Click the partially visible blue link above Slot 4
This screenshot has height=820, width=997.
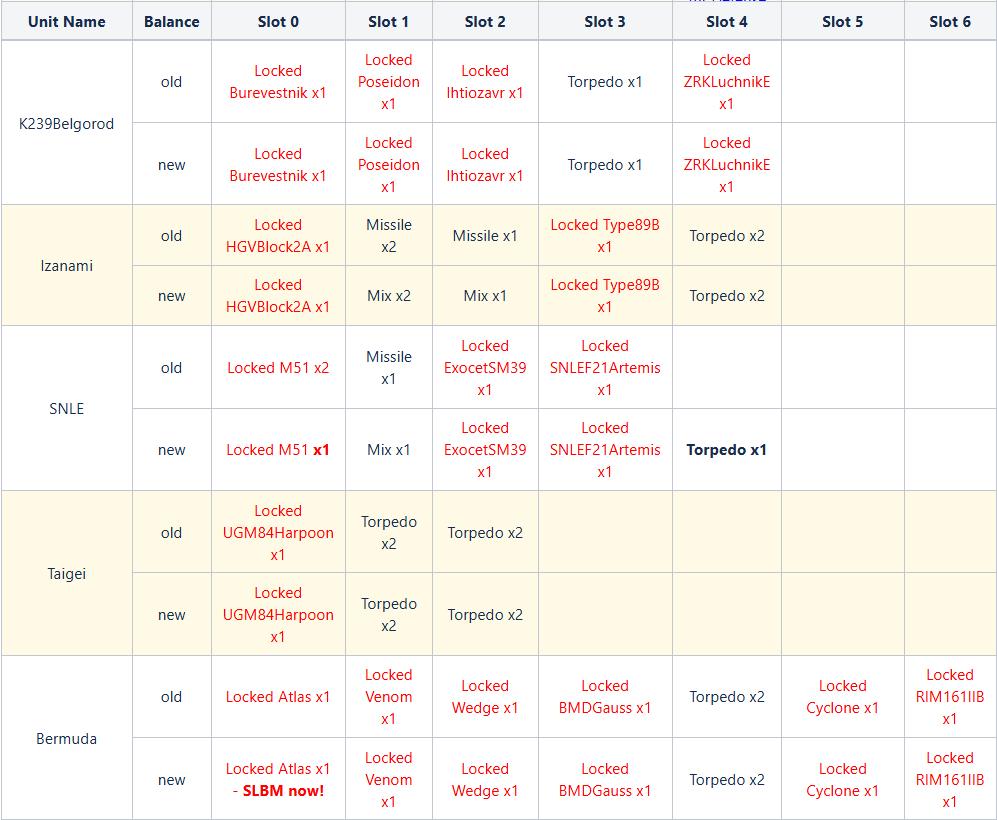coord(727,1)
